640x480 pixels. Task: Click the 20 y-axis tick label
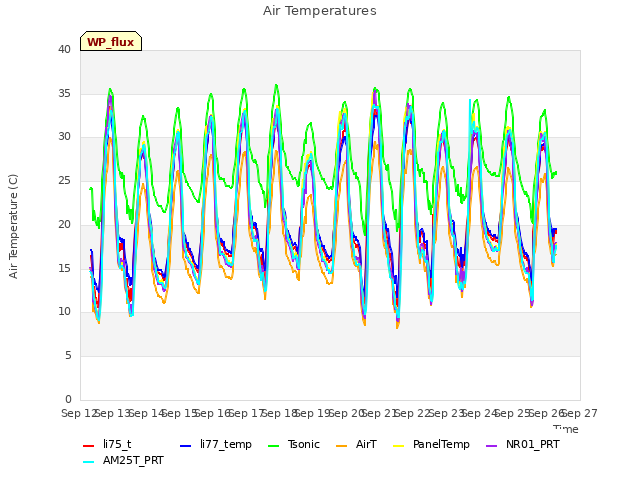(x=64, y=224)
